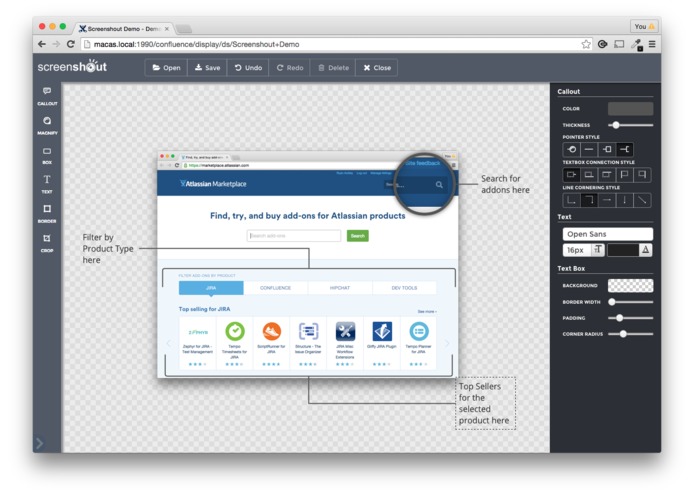Screen dimensions: 695x494
Task: Choose circle pointer style
Action: (x=571, y=149)
